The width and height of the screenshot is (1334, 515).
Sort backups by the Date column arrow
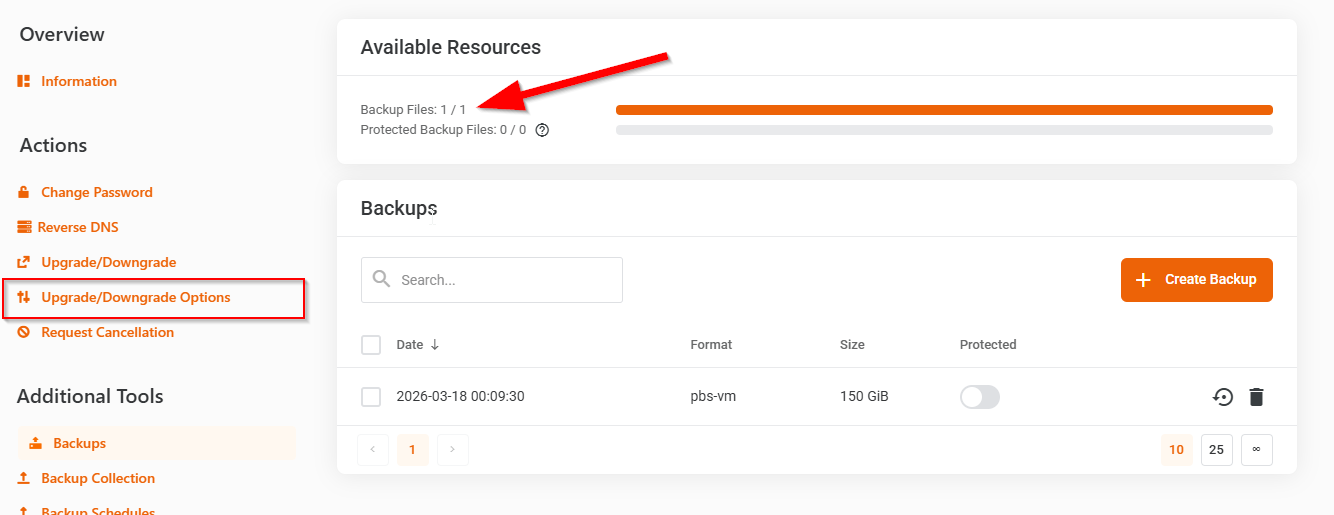(x=435, y=345)
